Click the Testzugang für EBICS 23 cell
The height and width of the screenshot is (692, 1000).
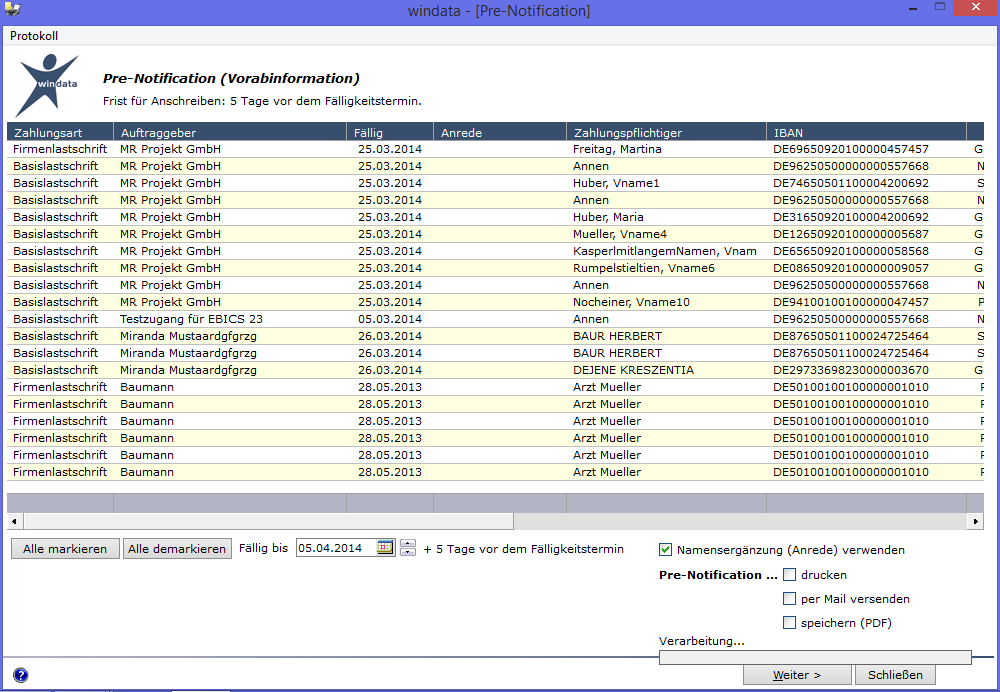coord(191,319)
